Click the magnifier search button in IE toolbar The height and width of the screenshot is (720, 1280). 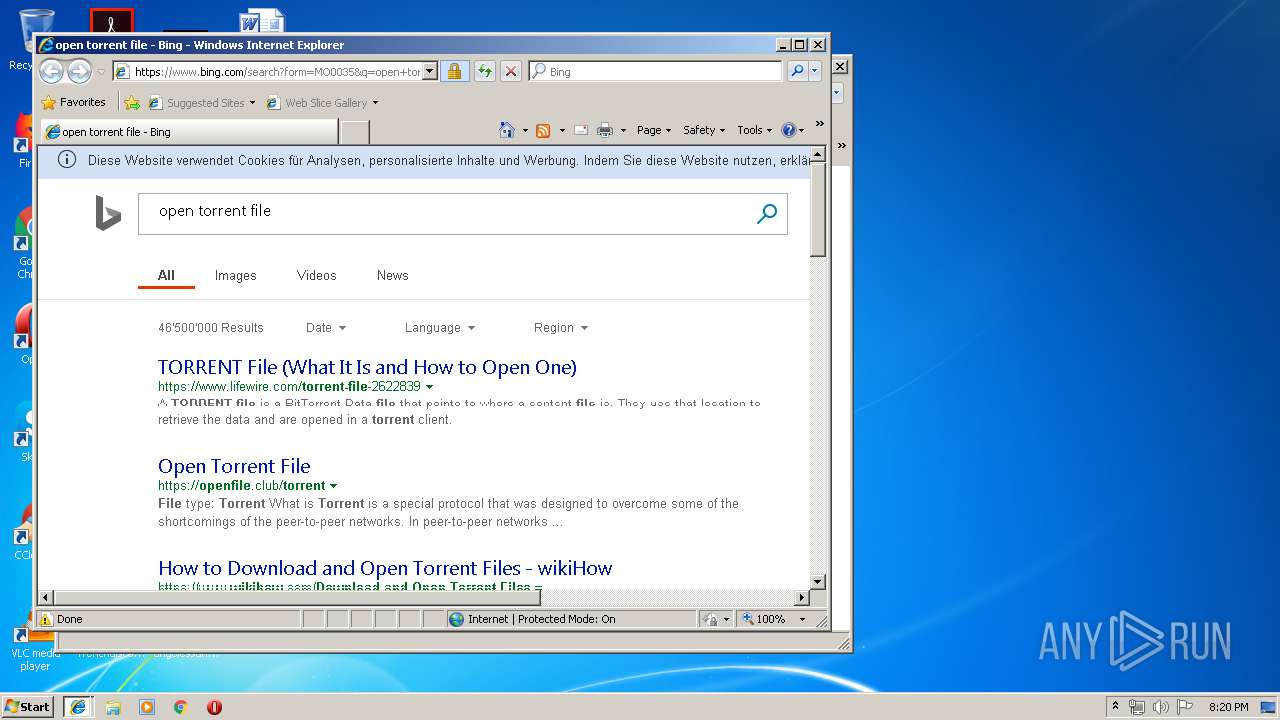tap(797, 71)
